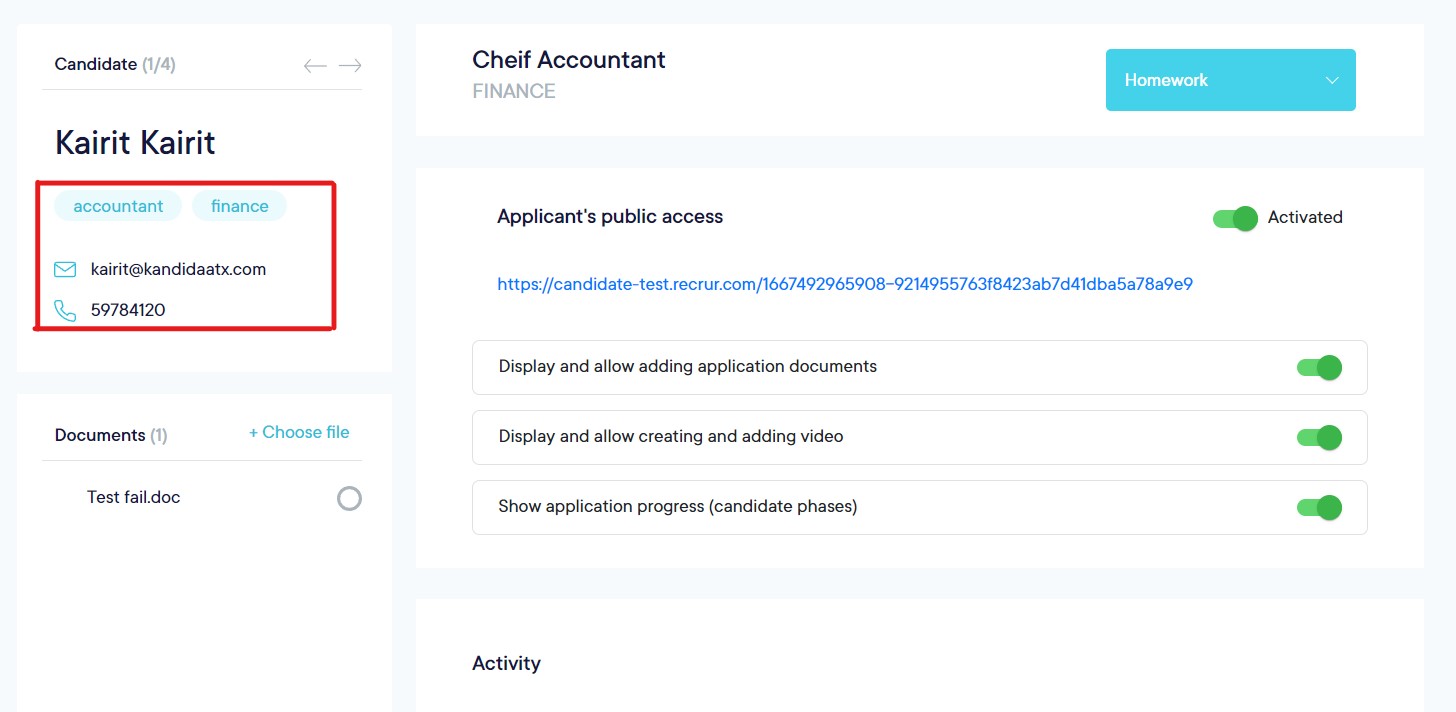Go to the previous candidate arrow
1456x712 pixels.
tap(315, 66)
